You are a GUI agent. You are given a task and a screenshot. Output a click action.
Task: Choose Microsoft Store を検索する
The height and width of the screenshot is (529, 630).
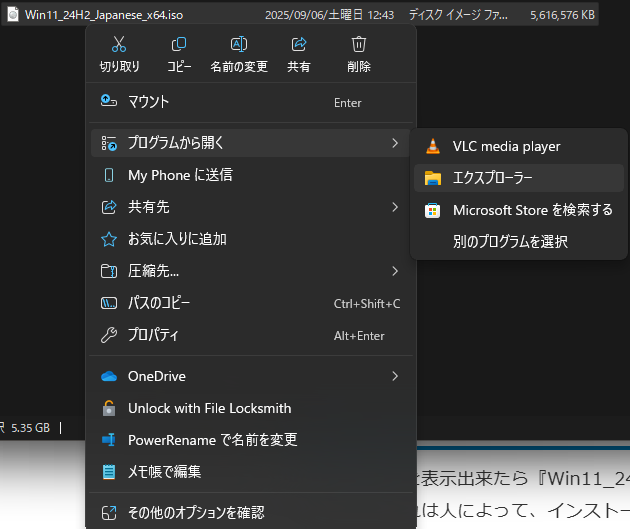point(519,210)
